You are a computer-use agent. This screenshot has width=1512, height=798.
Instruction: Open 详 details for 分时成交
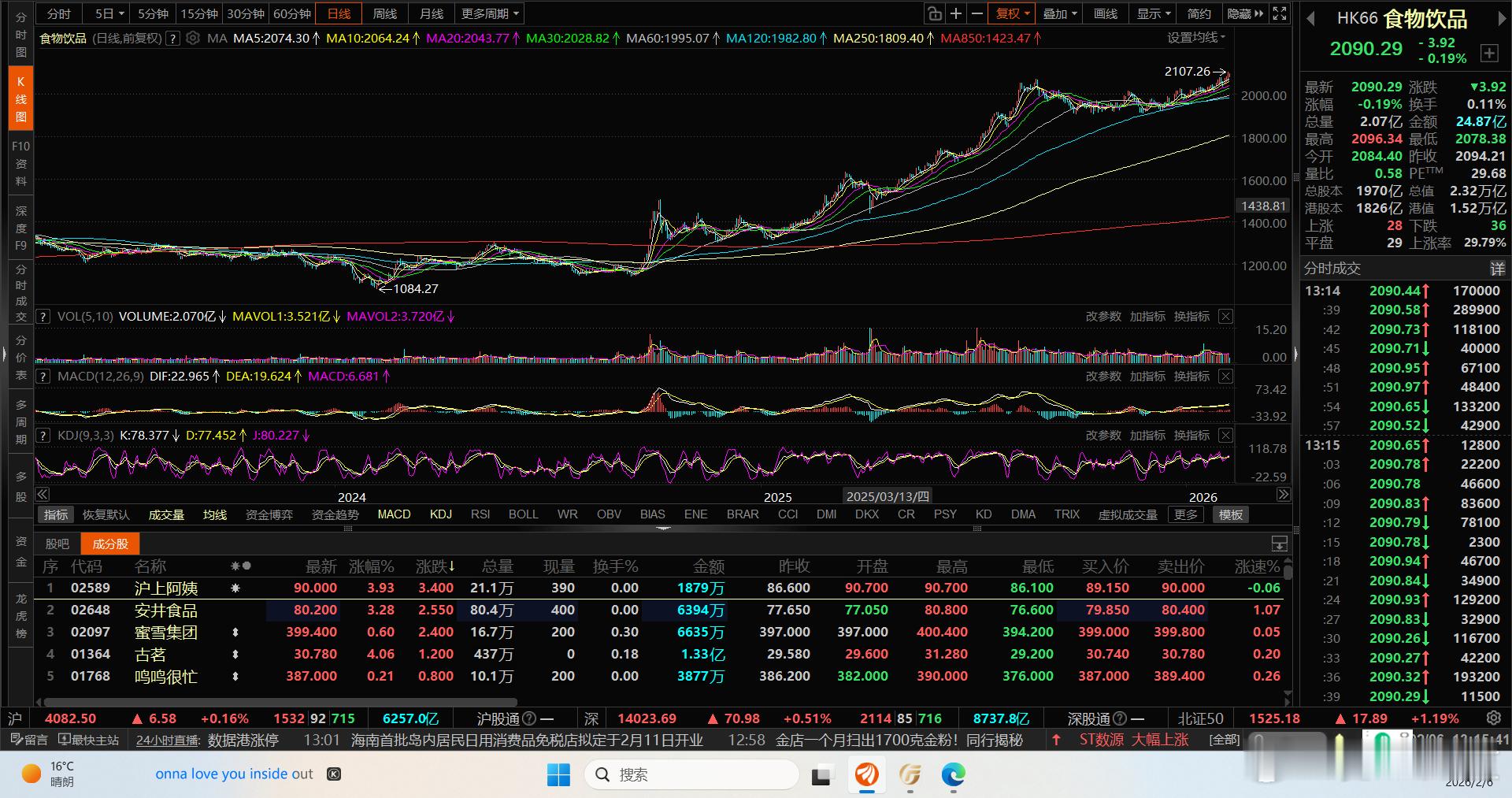coord(1497,268)
